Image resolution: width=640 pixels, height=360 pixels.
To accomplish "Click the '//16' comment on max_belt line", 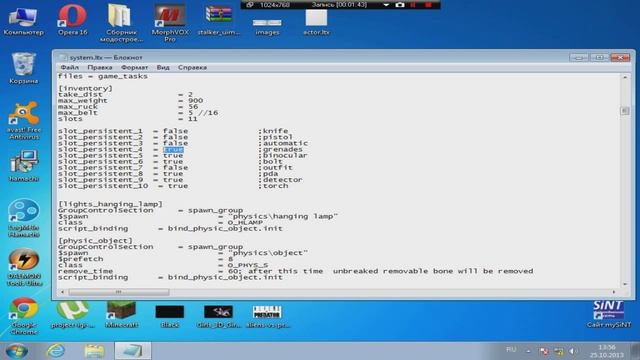I will (x=208, y=113).
